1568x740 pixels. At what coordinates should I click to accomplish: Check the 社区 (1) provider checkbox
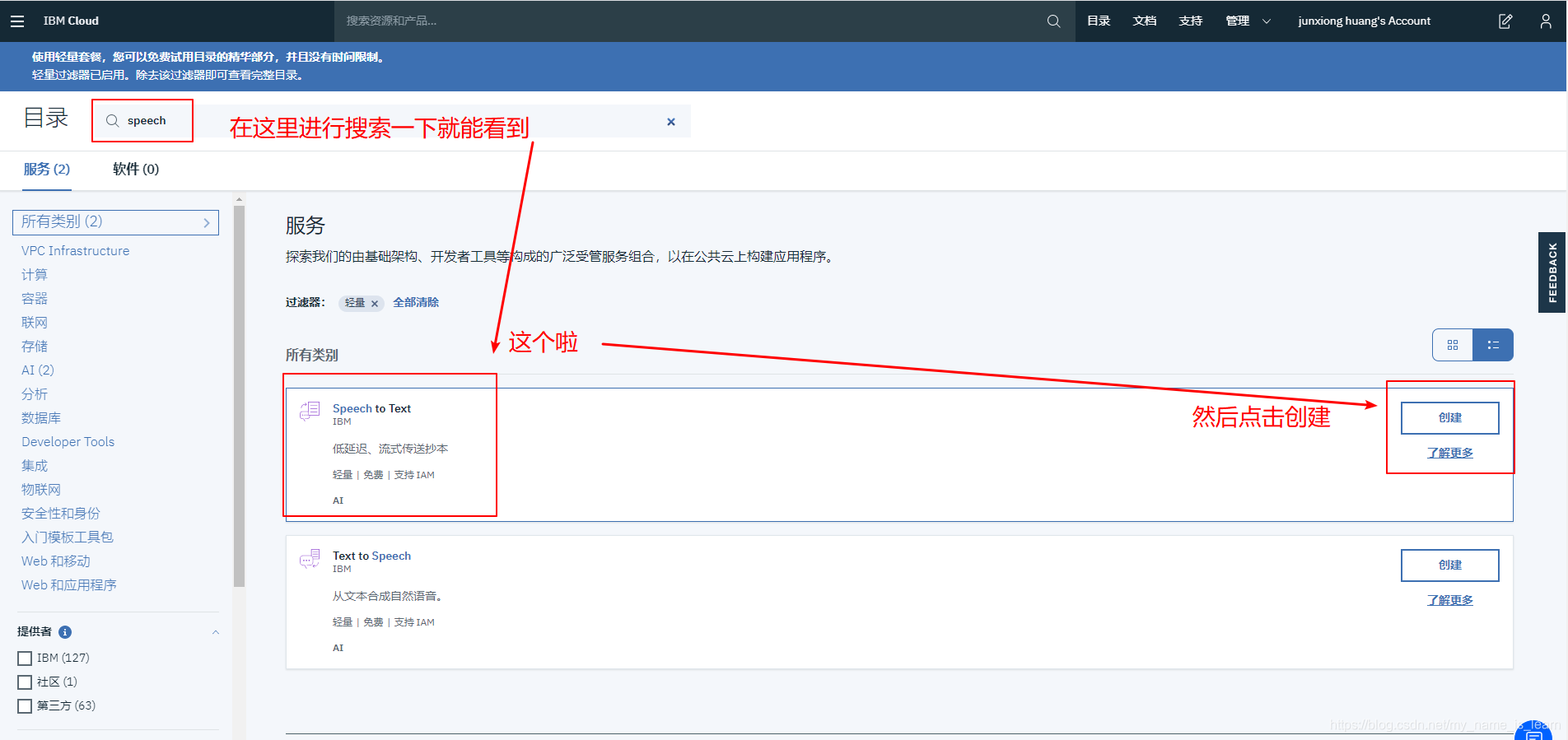[25, 682]
